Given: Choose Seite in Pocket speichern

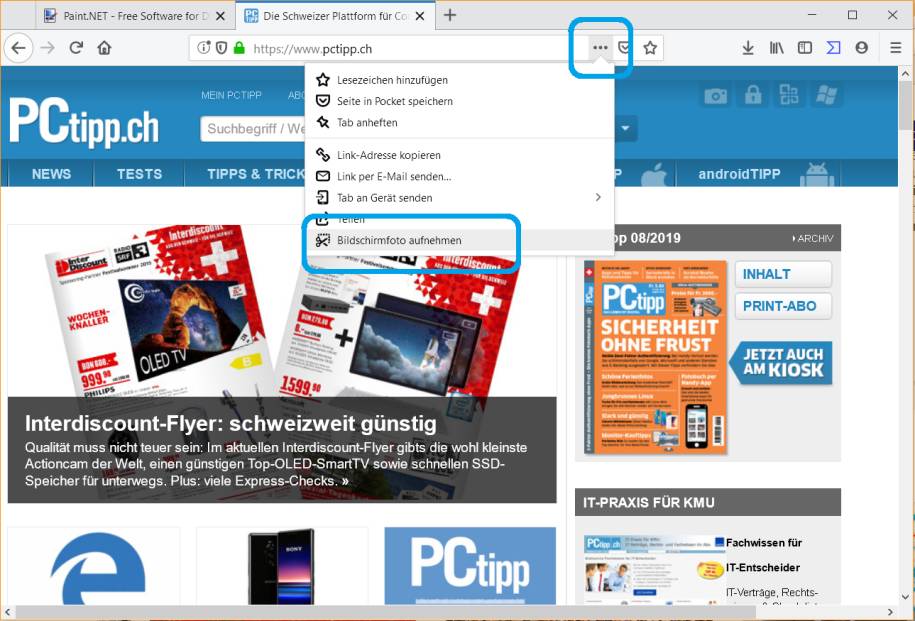Looking at the screenshot, I should coord(459,101).
